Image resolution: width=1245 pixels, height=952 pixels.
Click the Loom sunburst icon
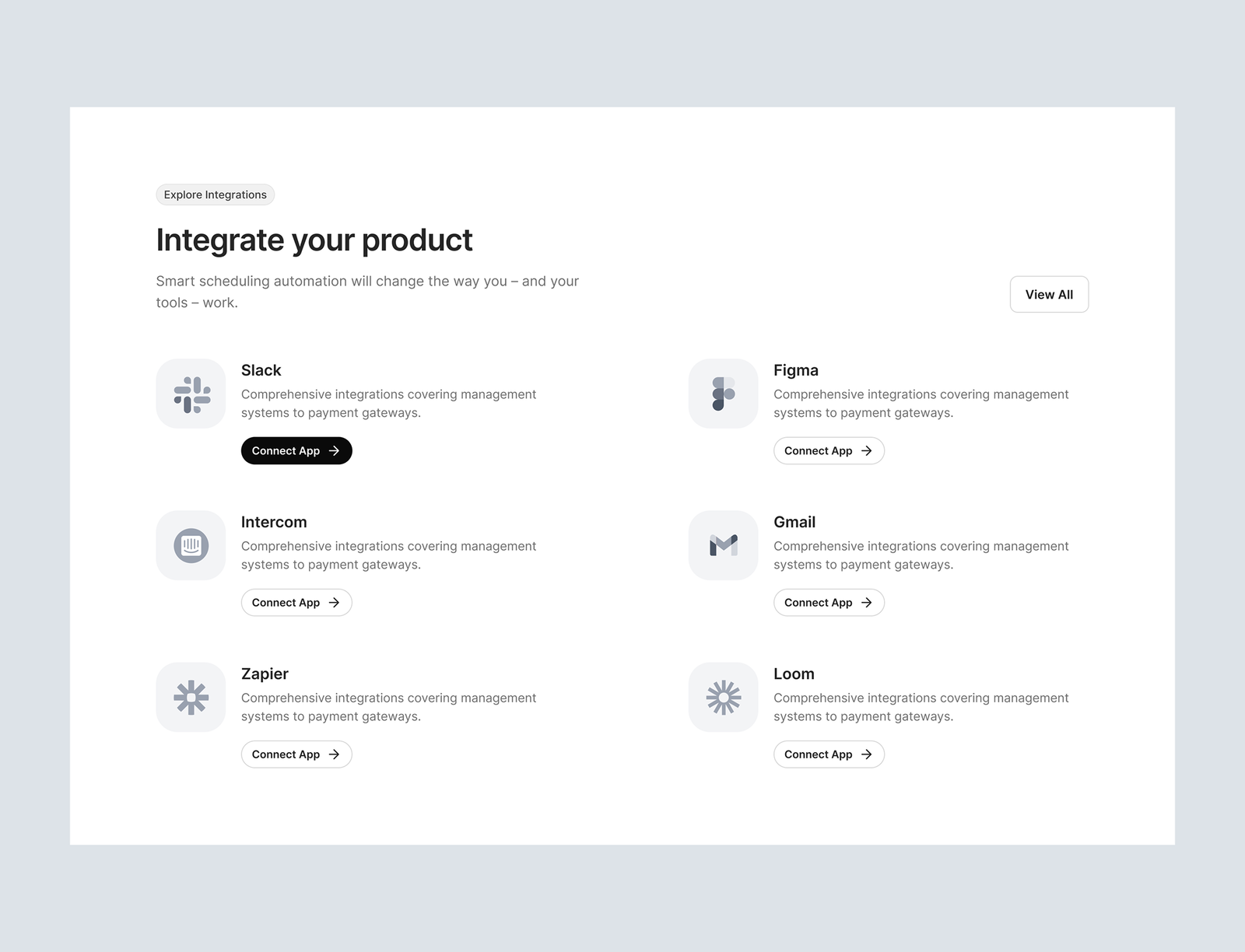(724, 697)
